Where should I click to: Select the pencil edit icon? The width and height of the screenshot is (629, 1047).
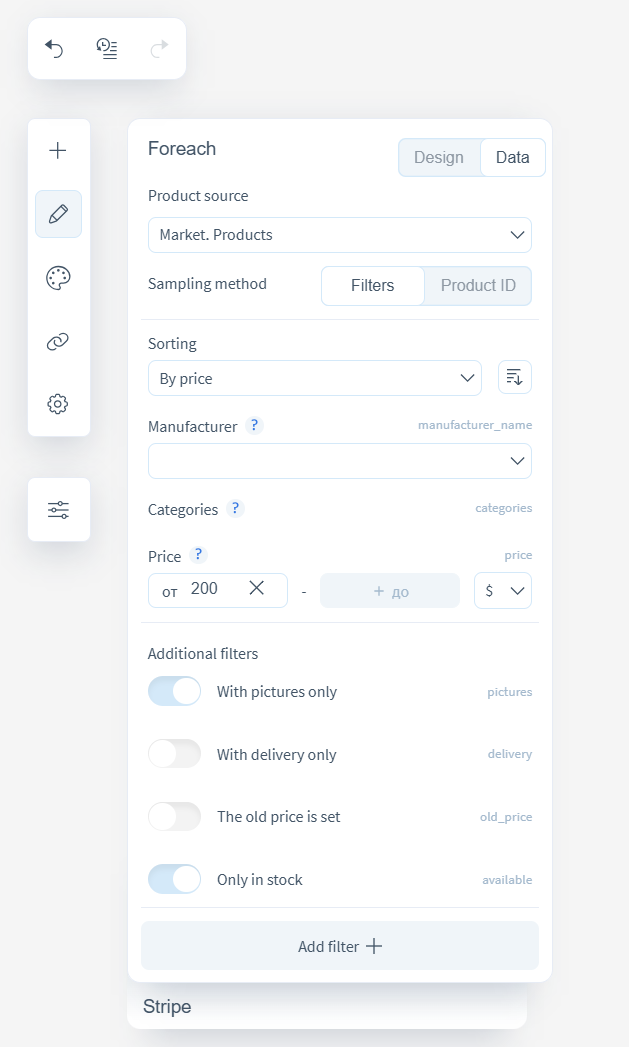[x=58, y=214]
